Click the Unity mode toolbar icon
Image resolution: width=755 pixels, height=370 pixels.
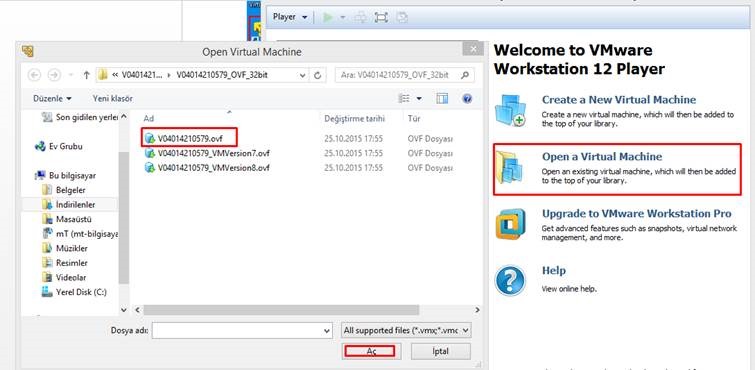point(402,17)
